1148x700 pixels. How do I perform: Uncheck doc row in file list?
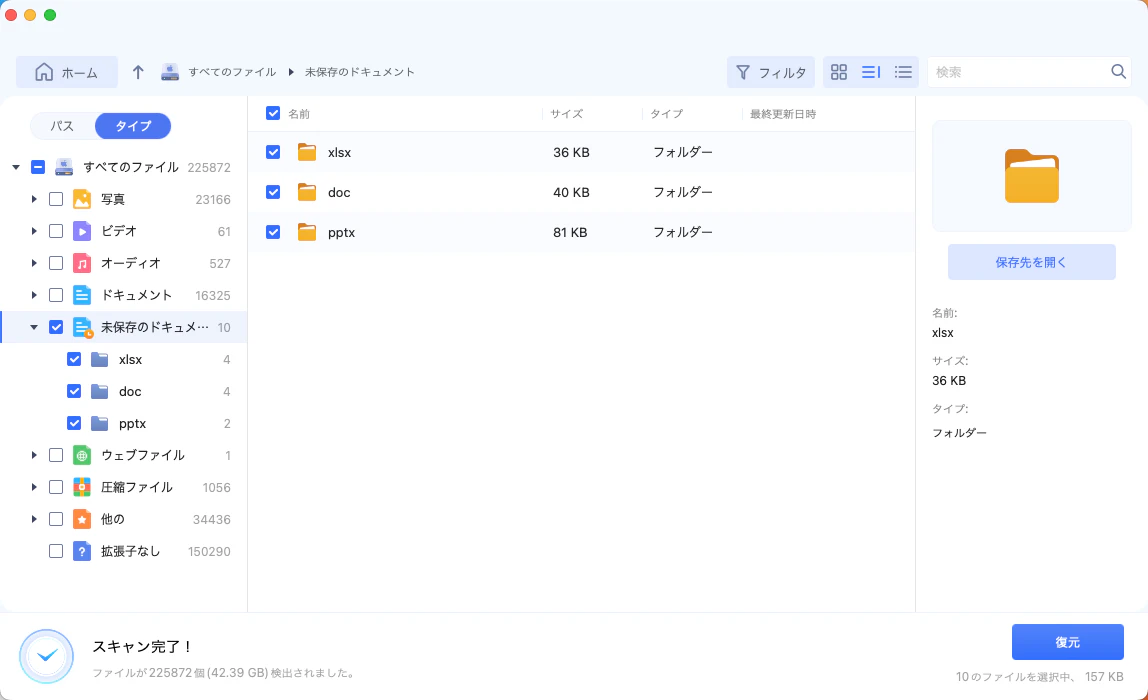(273, 192)
